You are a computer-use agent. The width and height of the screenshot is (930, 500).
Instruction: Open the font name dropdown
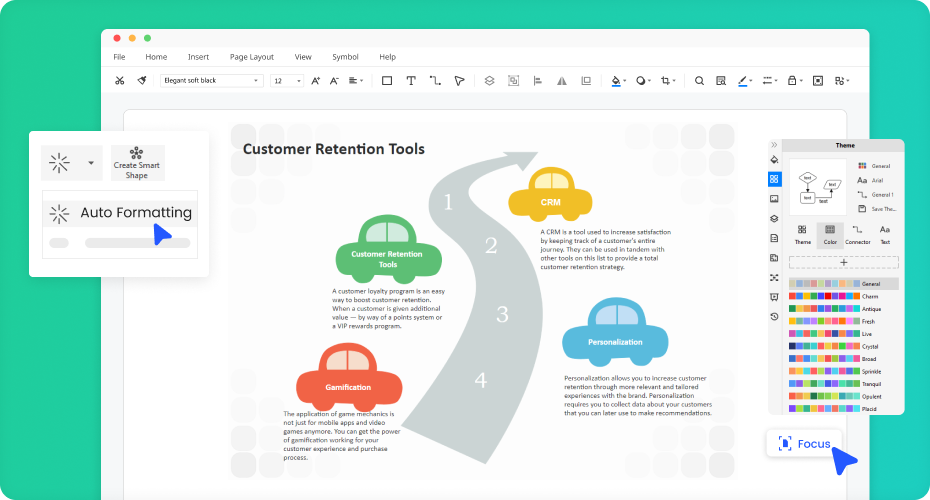211,81
